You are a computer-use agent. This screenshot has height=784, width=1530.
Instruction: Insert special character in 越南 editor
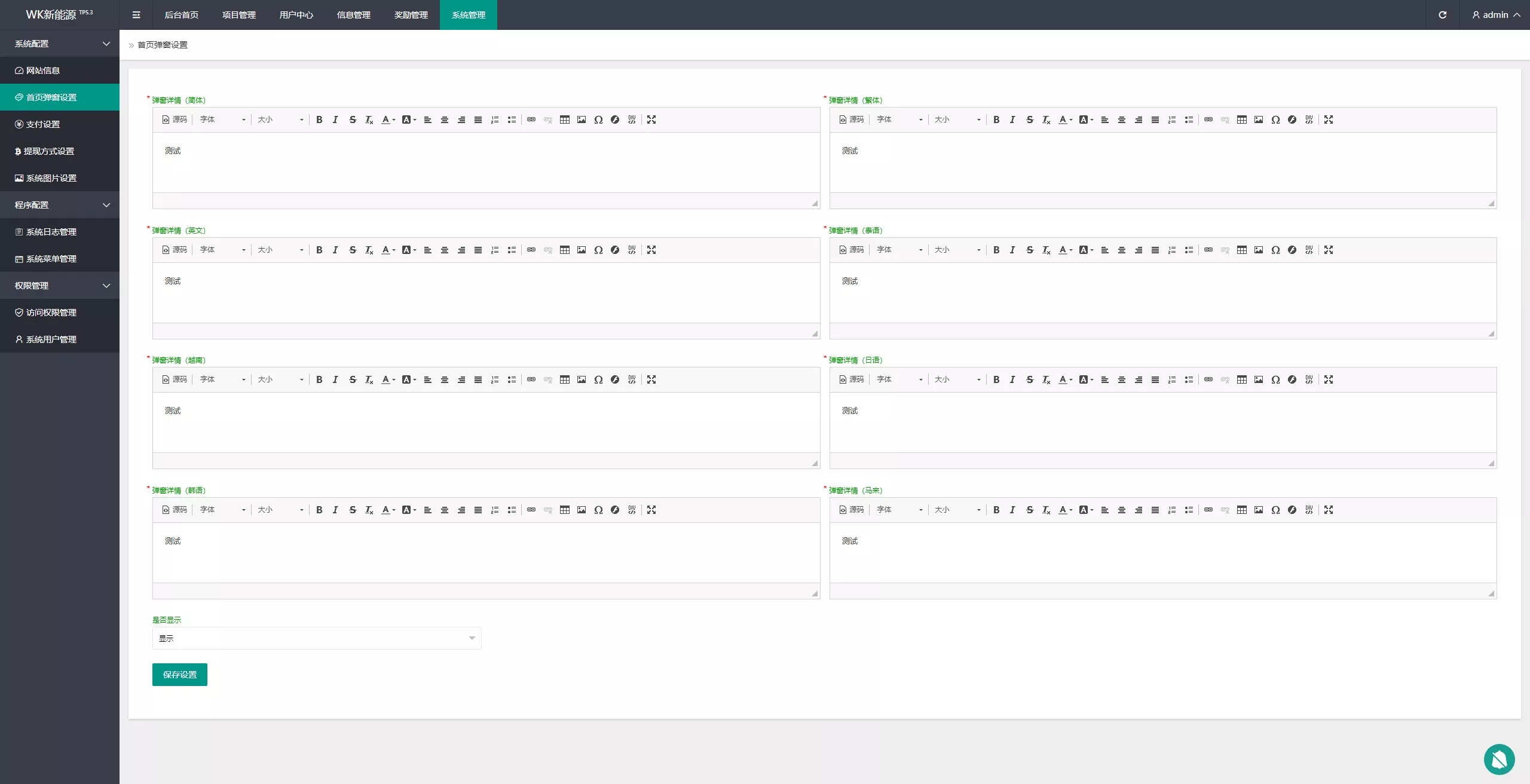coord(598,379)
